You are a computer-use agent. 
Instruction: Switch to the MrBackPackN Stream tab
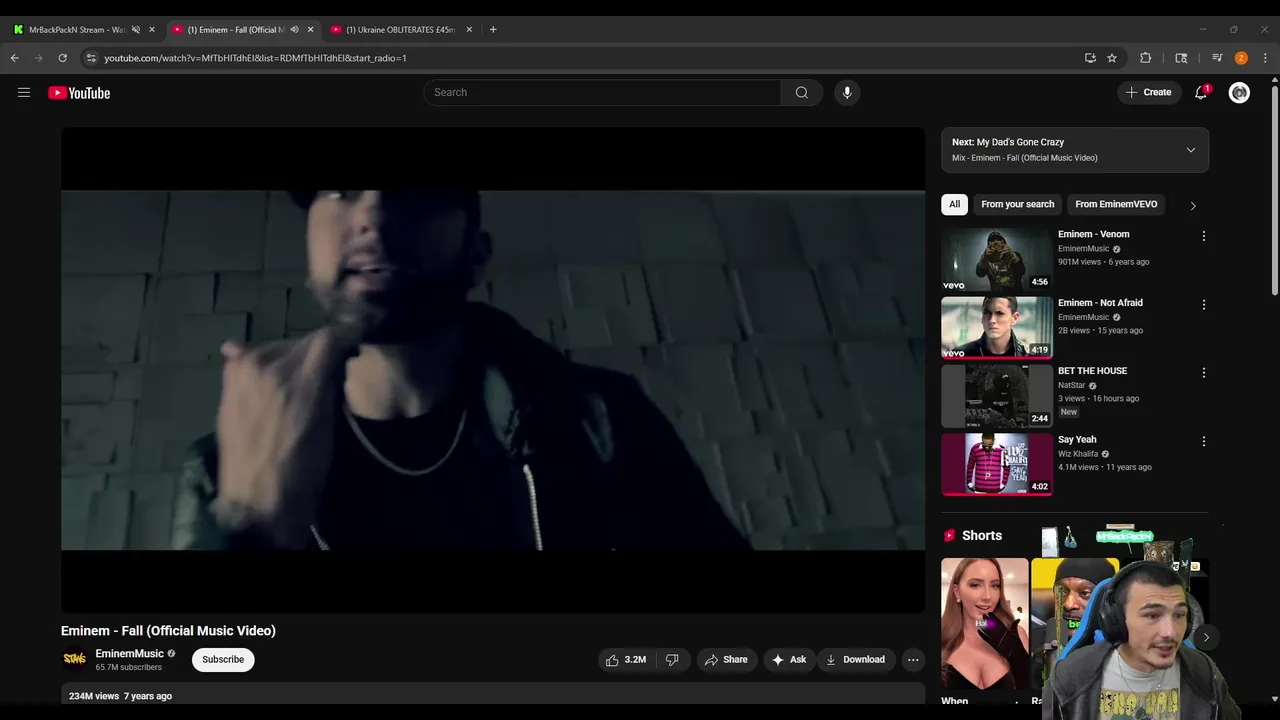(x=77, y=29)
